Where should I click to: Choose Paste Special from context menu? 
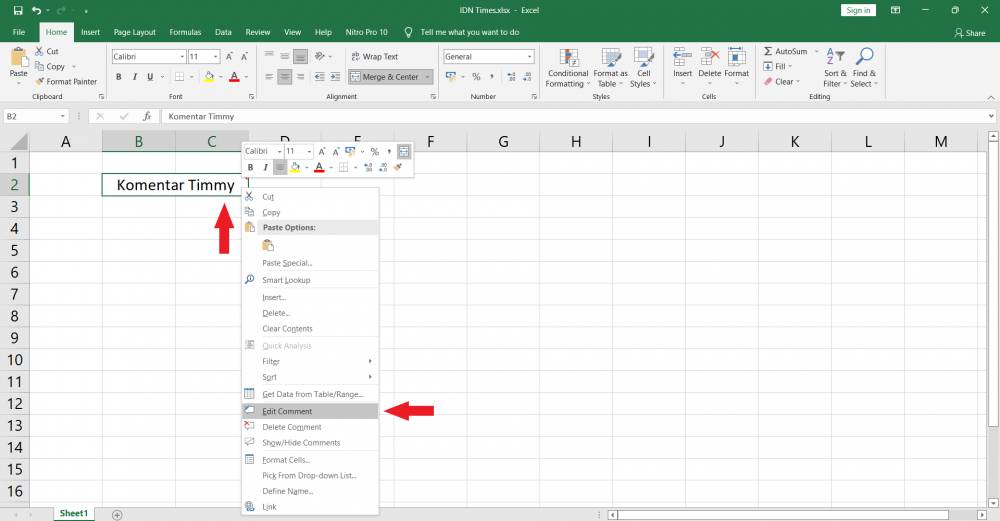click(310, 263)
